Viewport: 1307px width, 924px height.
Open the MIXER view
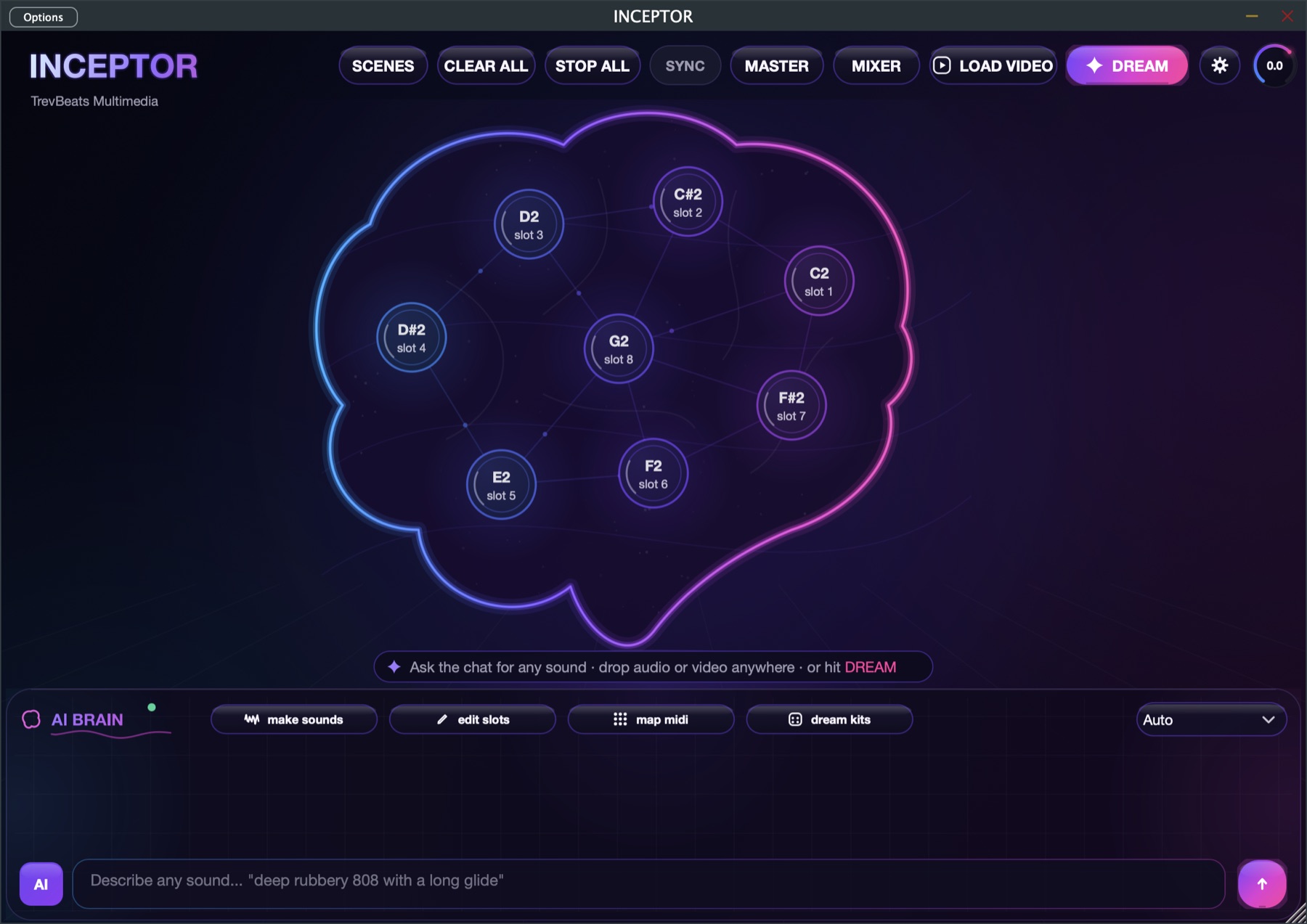[876, 65]
